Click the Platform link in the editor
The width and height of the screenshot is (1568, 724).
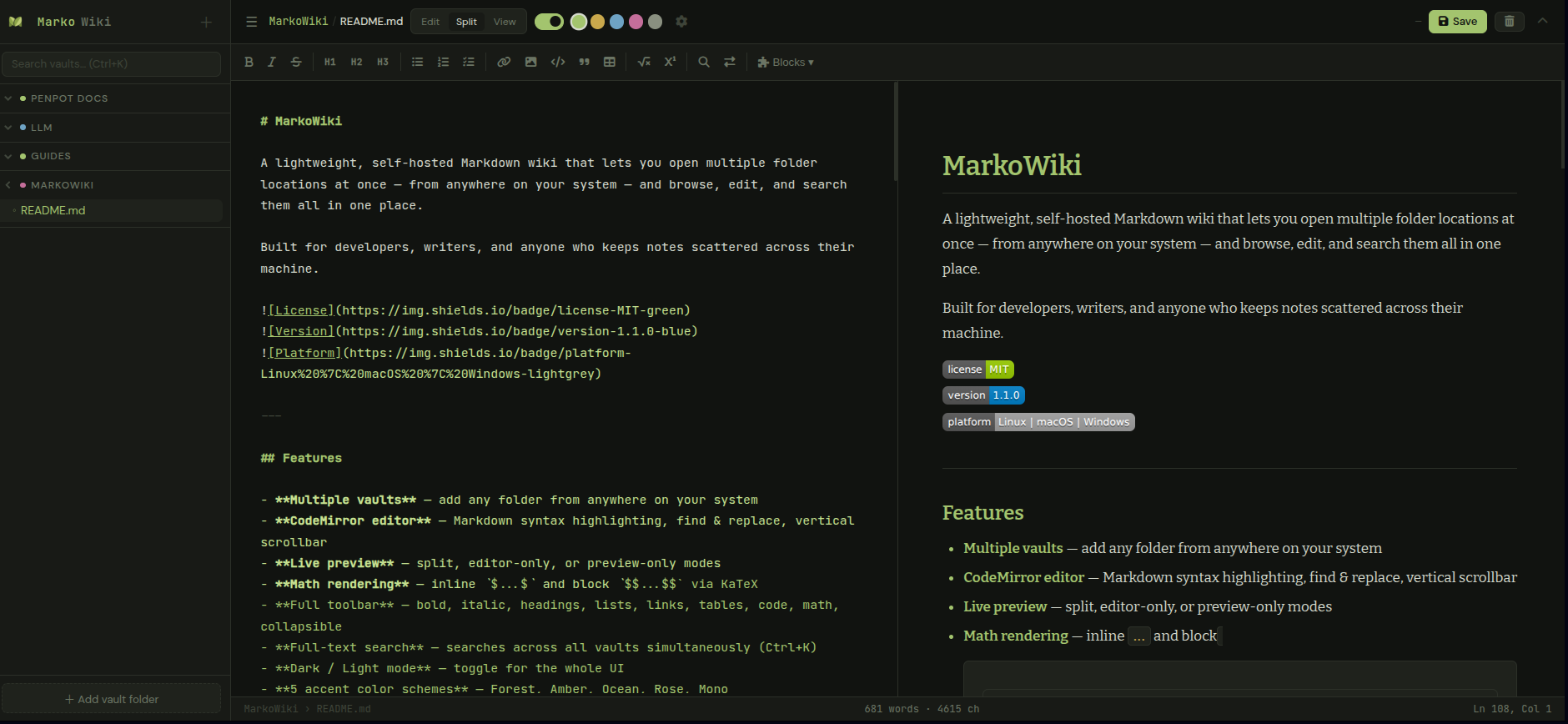click(x=305, y=353)
